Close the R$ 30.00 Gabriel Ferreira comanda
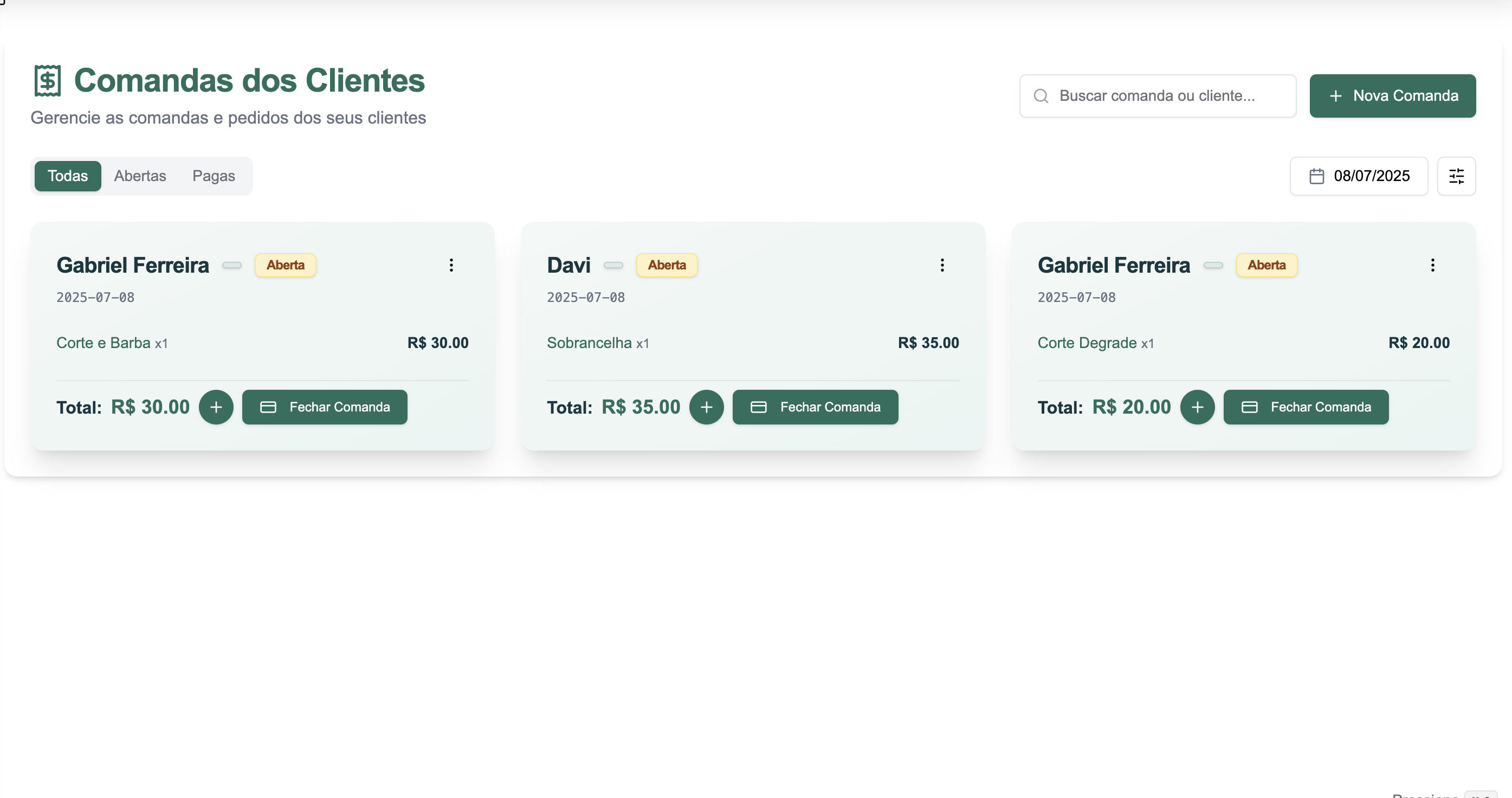 325,407
